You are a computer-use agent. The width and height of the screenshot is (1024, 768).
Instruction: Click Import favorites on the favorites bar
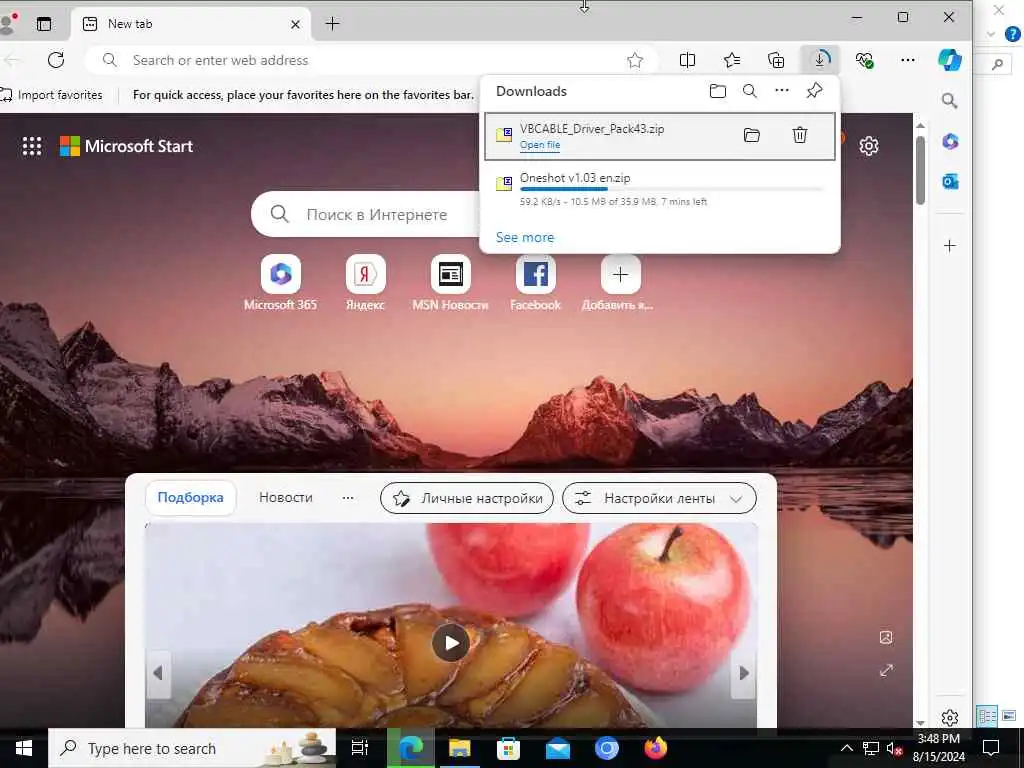pos(52,95)
